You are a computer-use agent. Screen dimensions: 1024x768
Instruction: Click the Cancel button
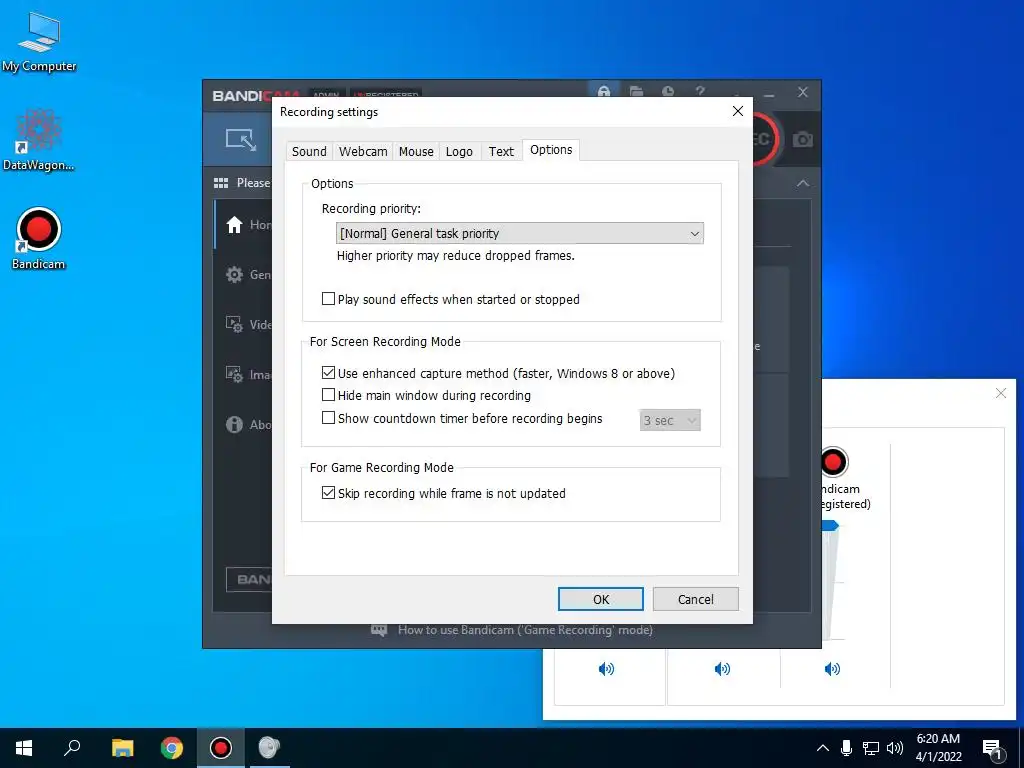point(696,599)
